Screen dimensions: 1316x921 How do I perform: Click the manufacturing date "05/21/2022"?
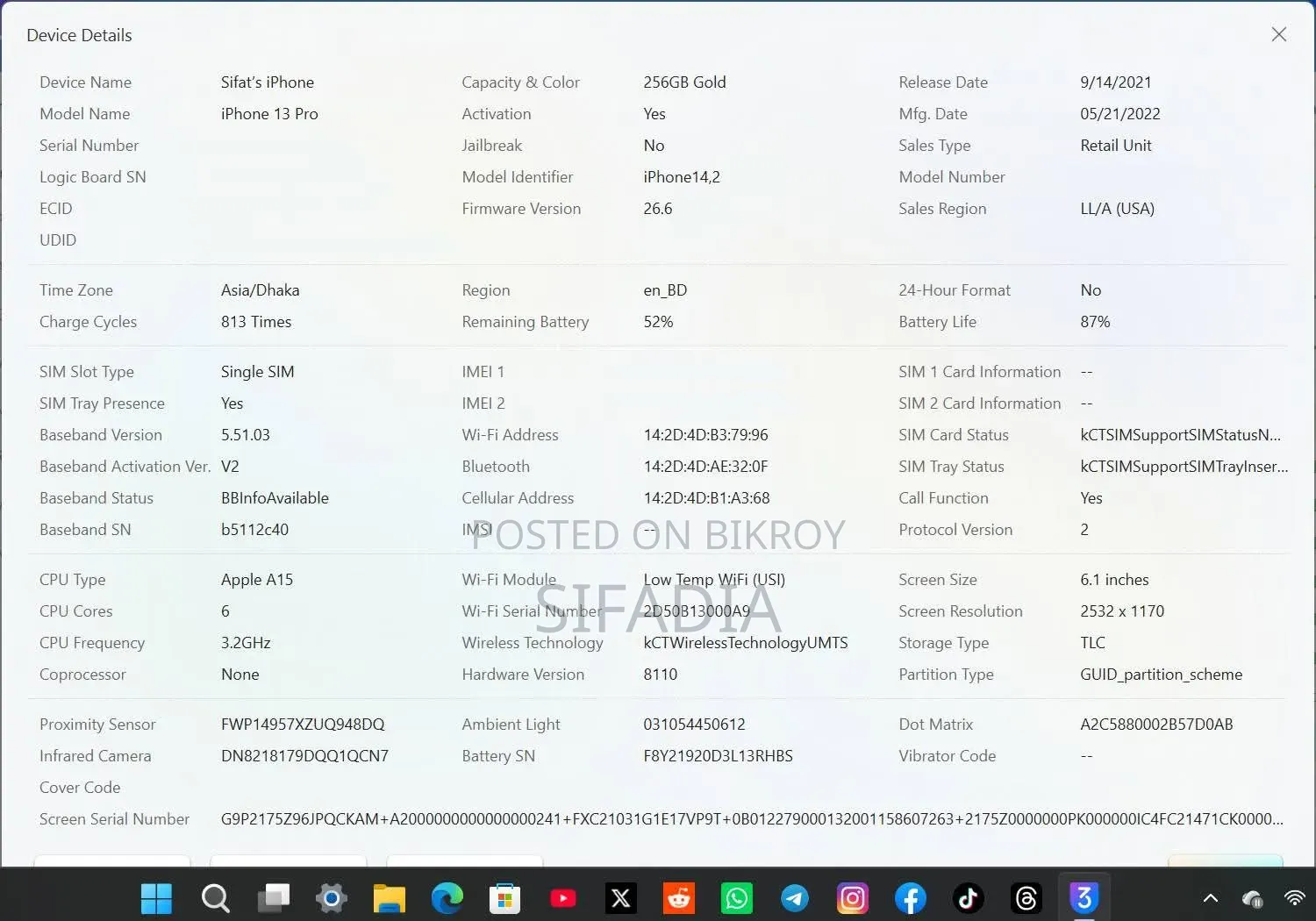point(1120,114)
